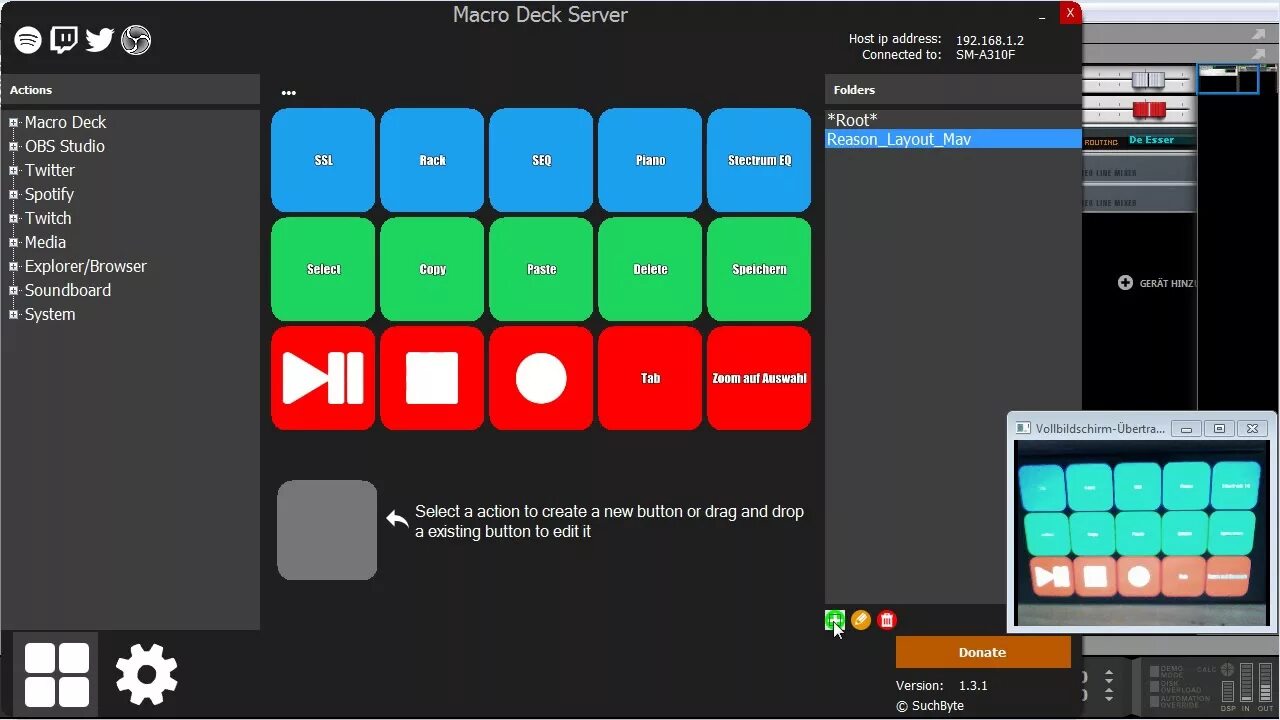The image size is (1280, 720).
Task: Click the phone preview in Vollbildschirm window
Action: point(1142,533)
